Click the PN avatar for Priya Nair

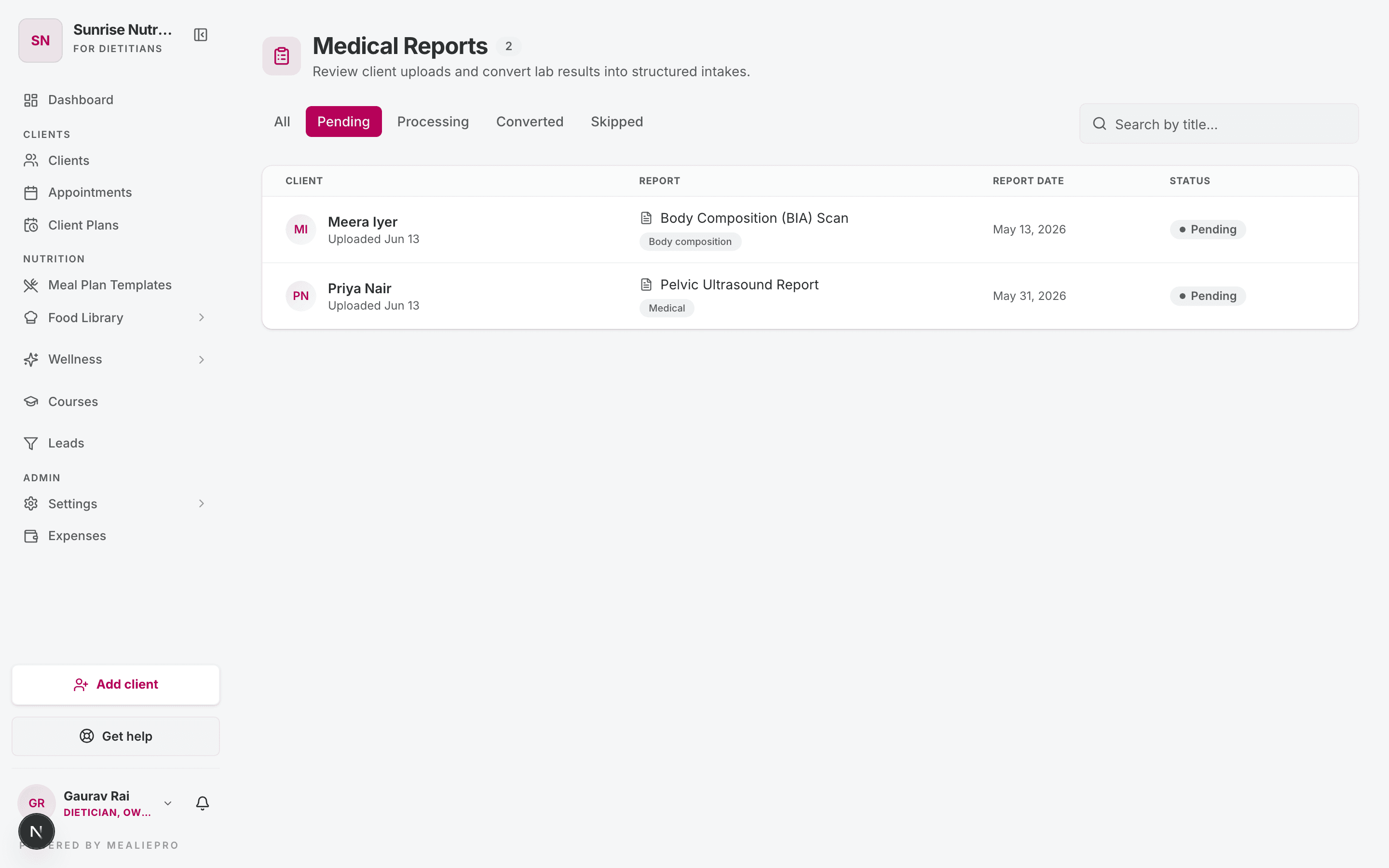[x=301, y=296]
